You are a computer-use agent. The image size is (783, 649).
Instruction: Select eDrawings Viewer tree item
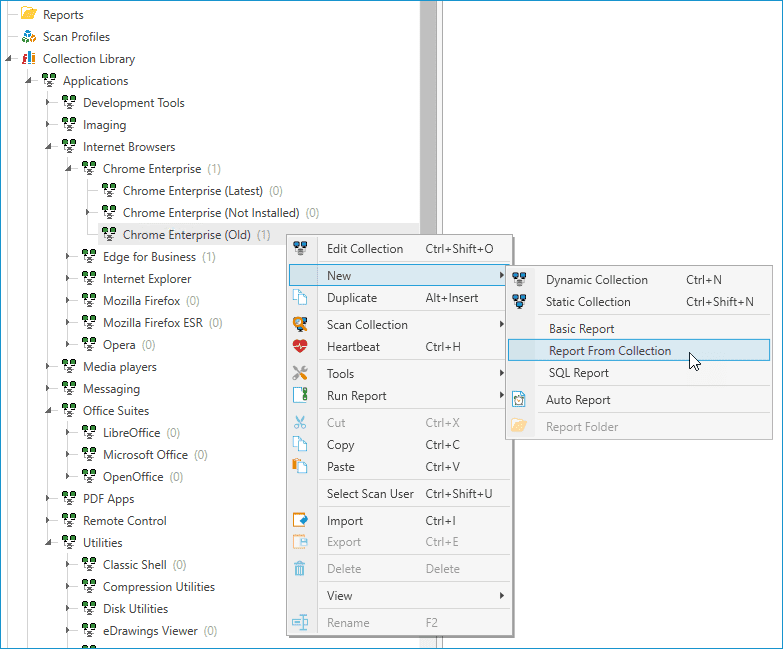pyautogui.click(x=150, y=631)
